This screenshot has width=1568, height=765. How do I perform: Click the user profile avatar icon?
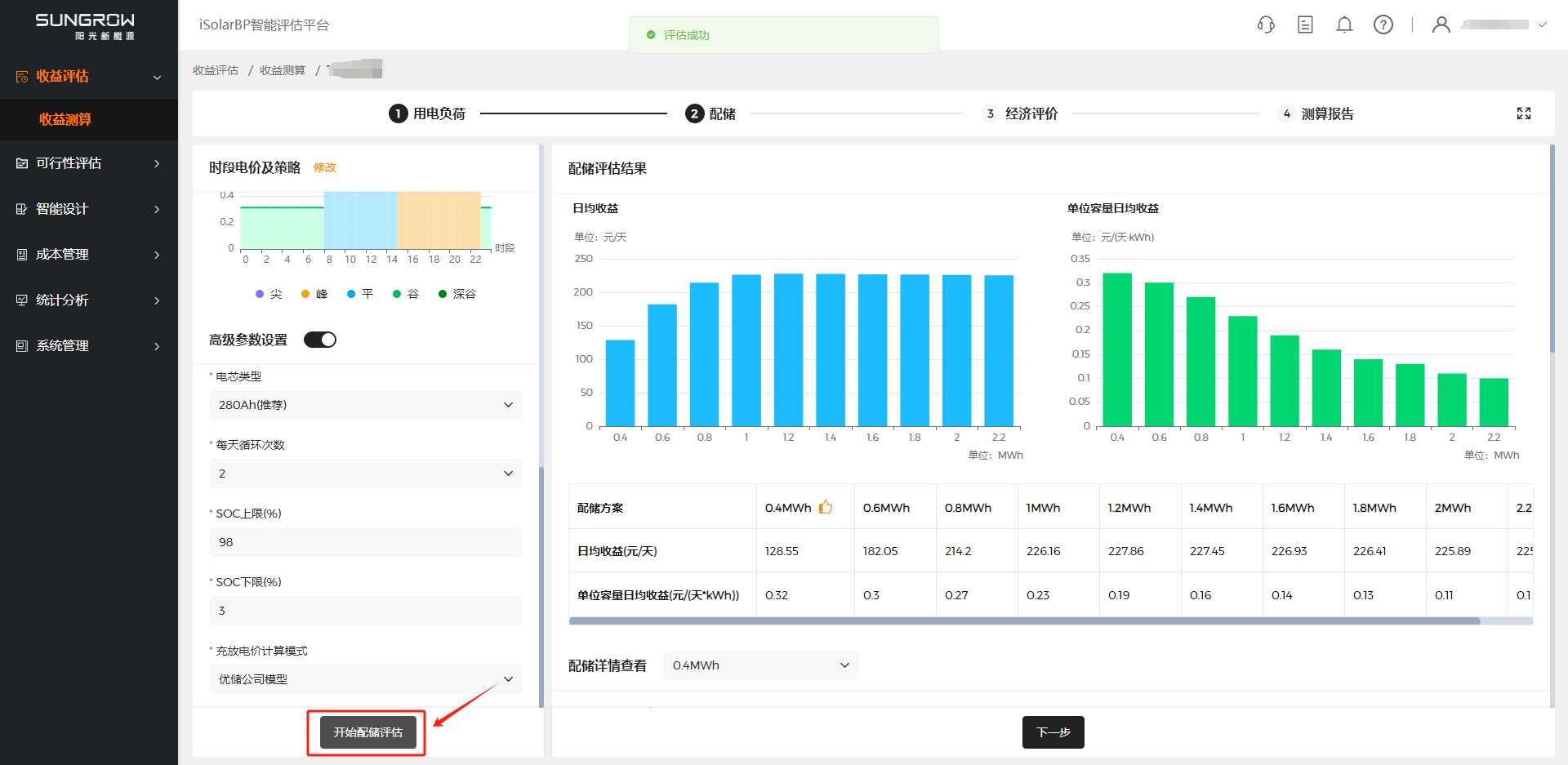pyautogui.click(x=1441, y=24)
